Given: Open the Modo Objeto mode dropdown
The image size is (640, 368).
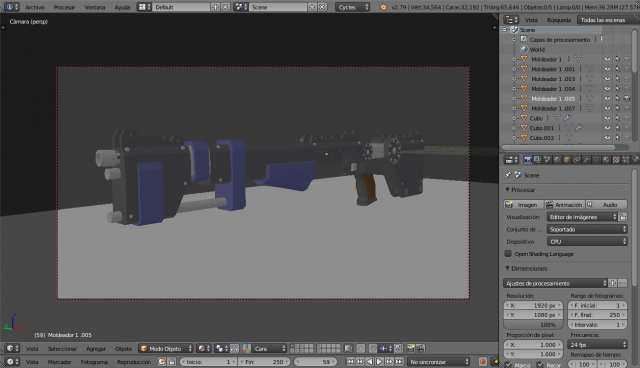Looking at the screenshot, I should point(166,348).
